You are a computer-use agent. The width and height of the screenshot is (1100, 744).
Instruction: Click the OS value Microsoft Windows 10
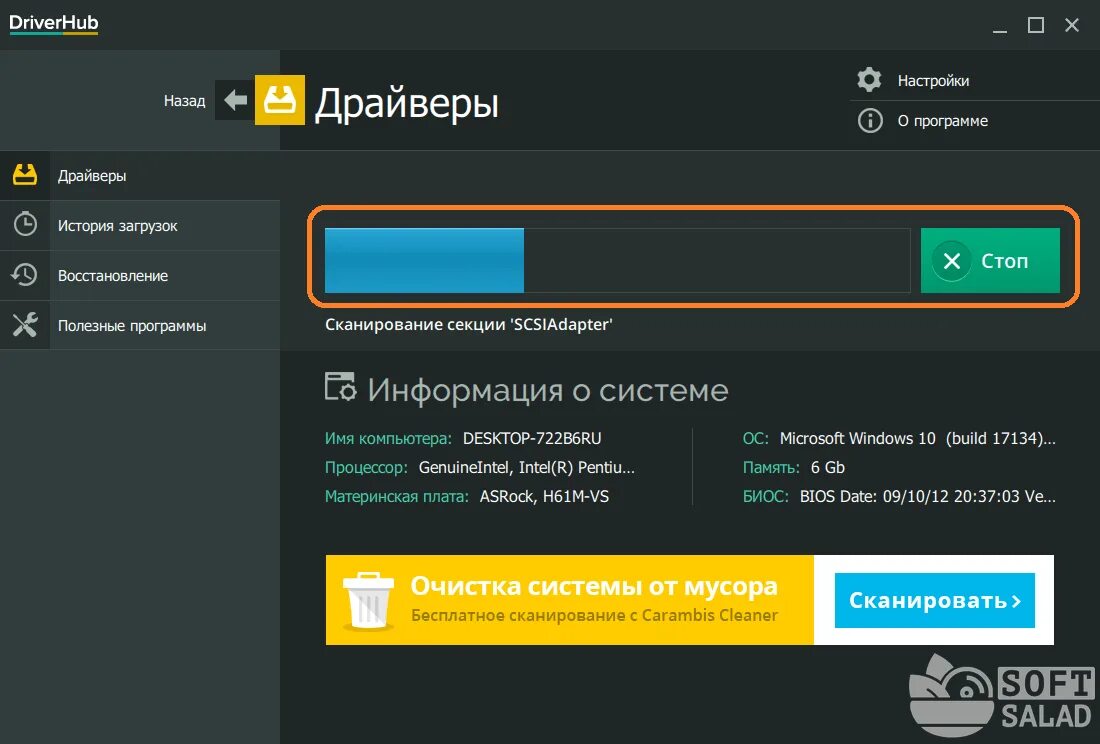tap(918, 438)
